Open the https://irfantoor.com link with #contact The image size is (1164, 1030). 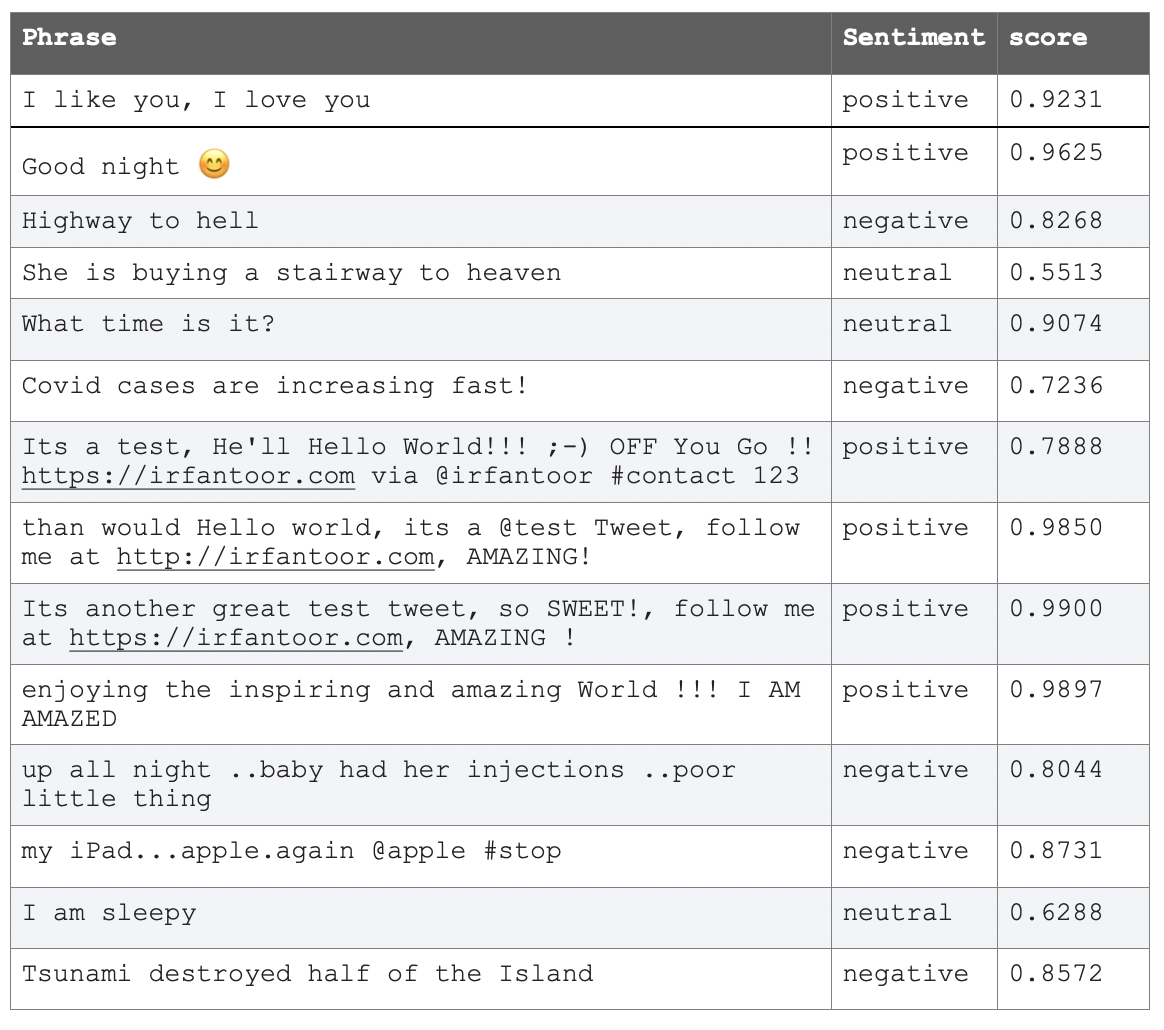[189, 476]
